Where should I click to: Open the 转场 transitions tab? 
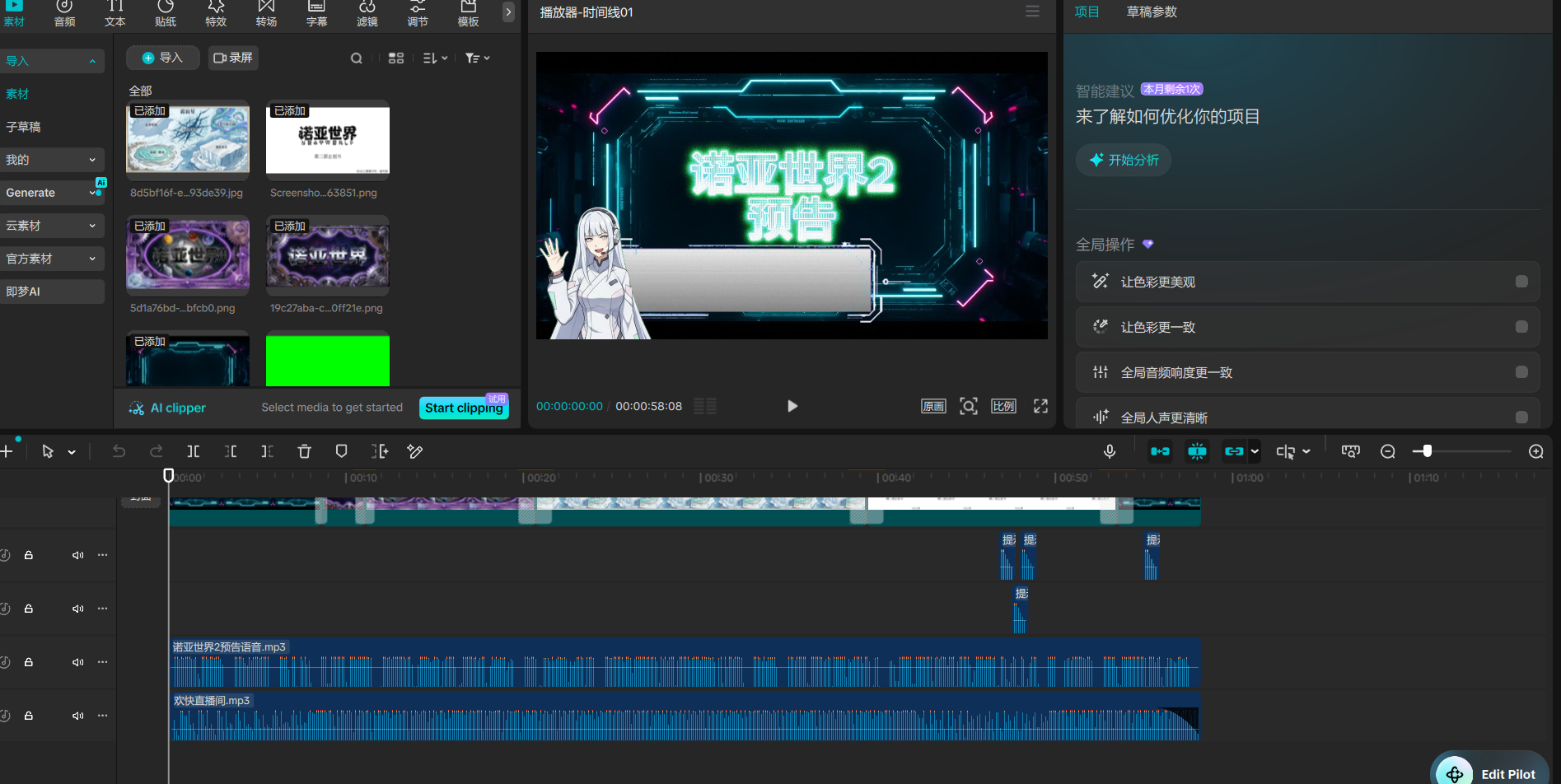tap(266, 14)
